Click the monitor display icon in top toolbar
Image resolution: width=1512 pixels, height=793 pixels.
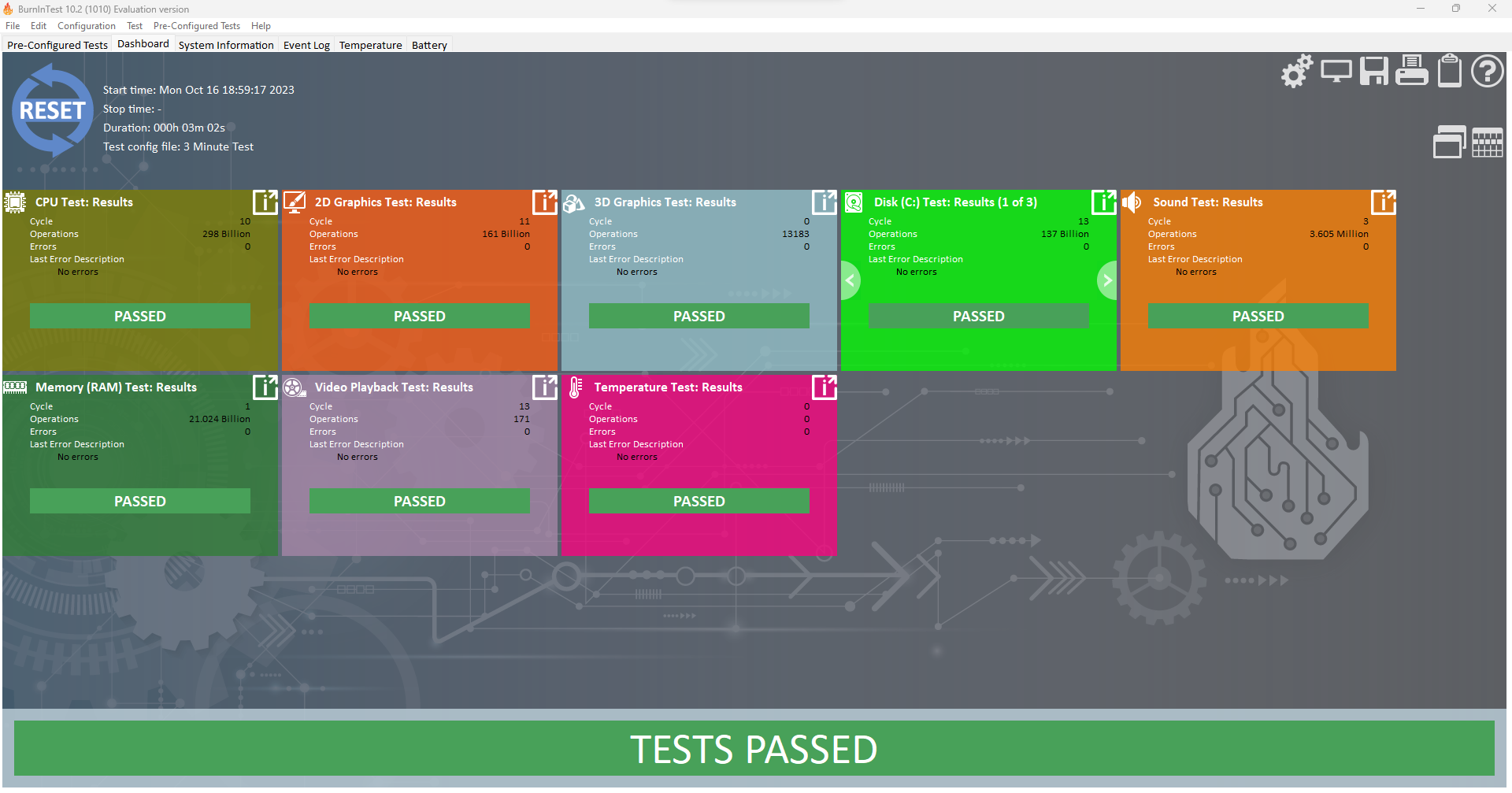[1336, 71]
